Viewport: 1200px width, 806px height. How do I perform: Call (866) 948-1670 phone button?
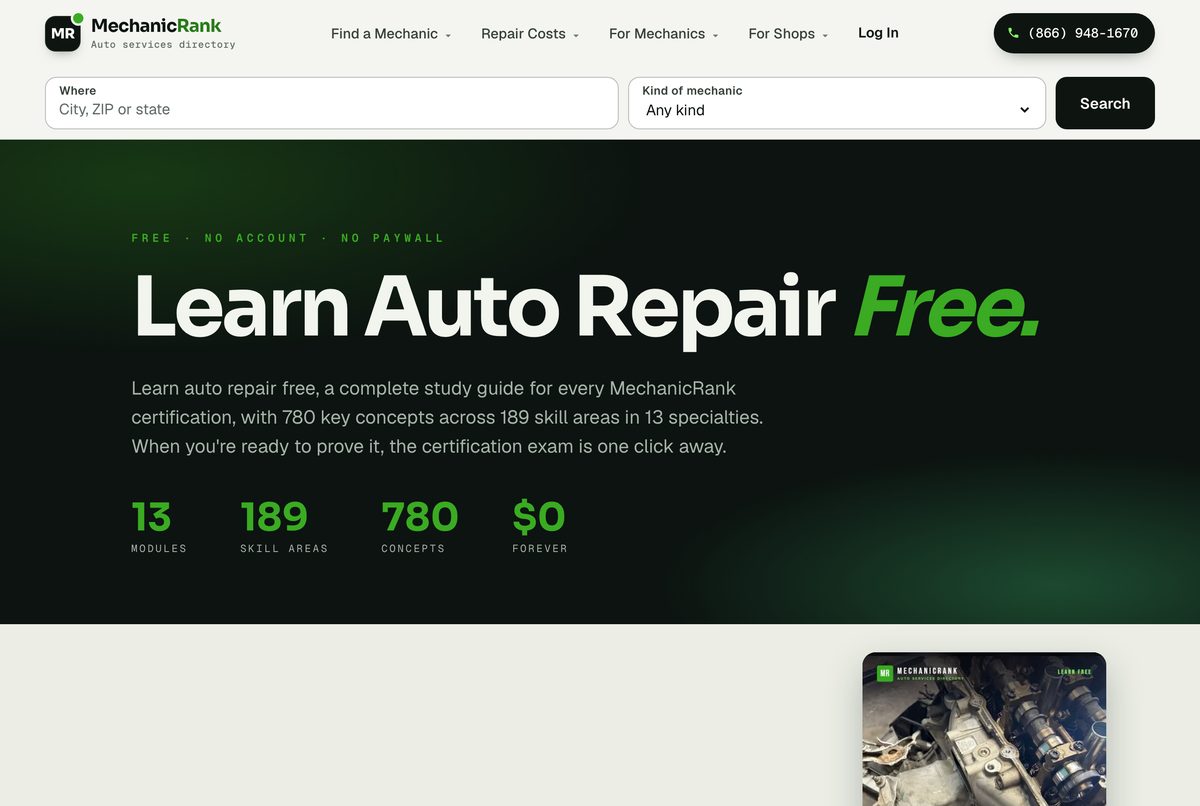coord(1074,33)
